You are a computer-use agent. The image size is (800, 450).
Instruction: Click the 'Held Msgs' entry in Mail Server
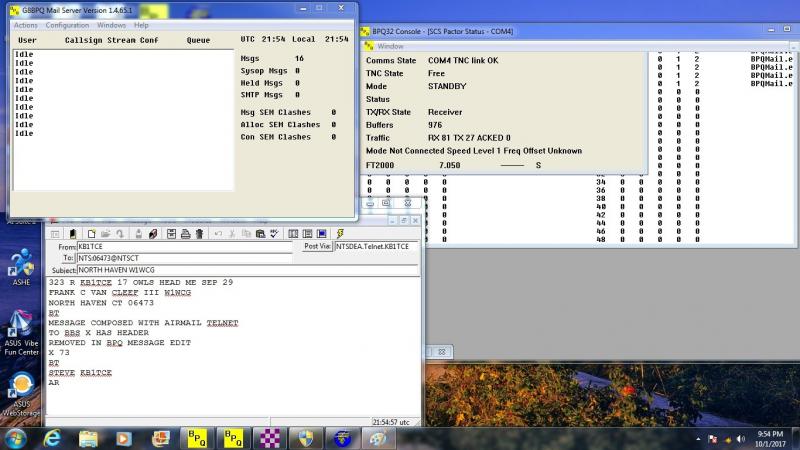pyautogui.click(x=270, y=83)
